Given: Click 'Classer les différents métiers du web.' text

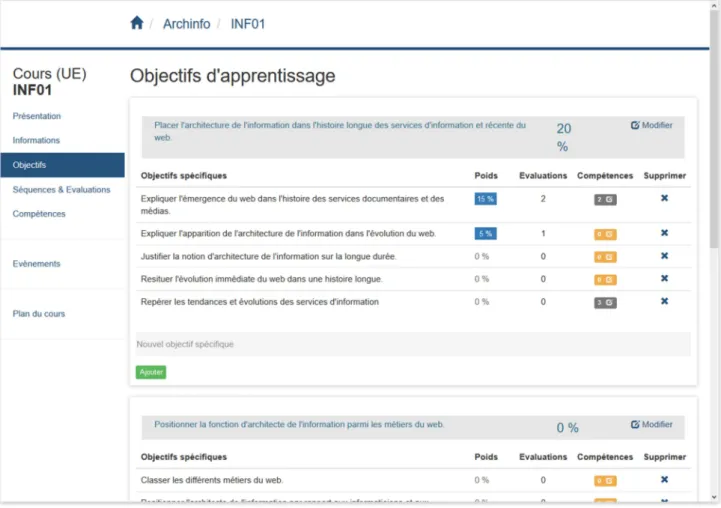Looking at the screenshot, I should point(212,480).
